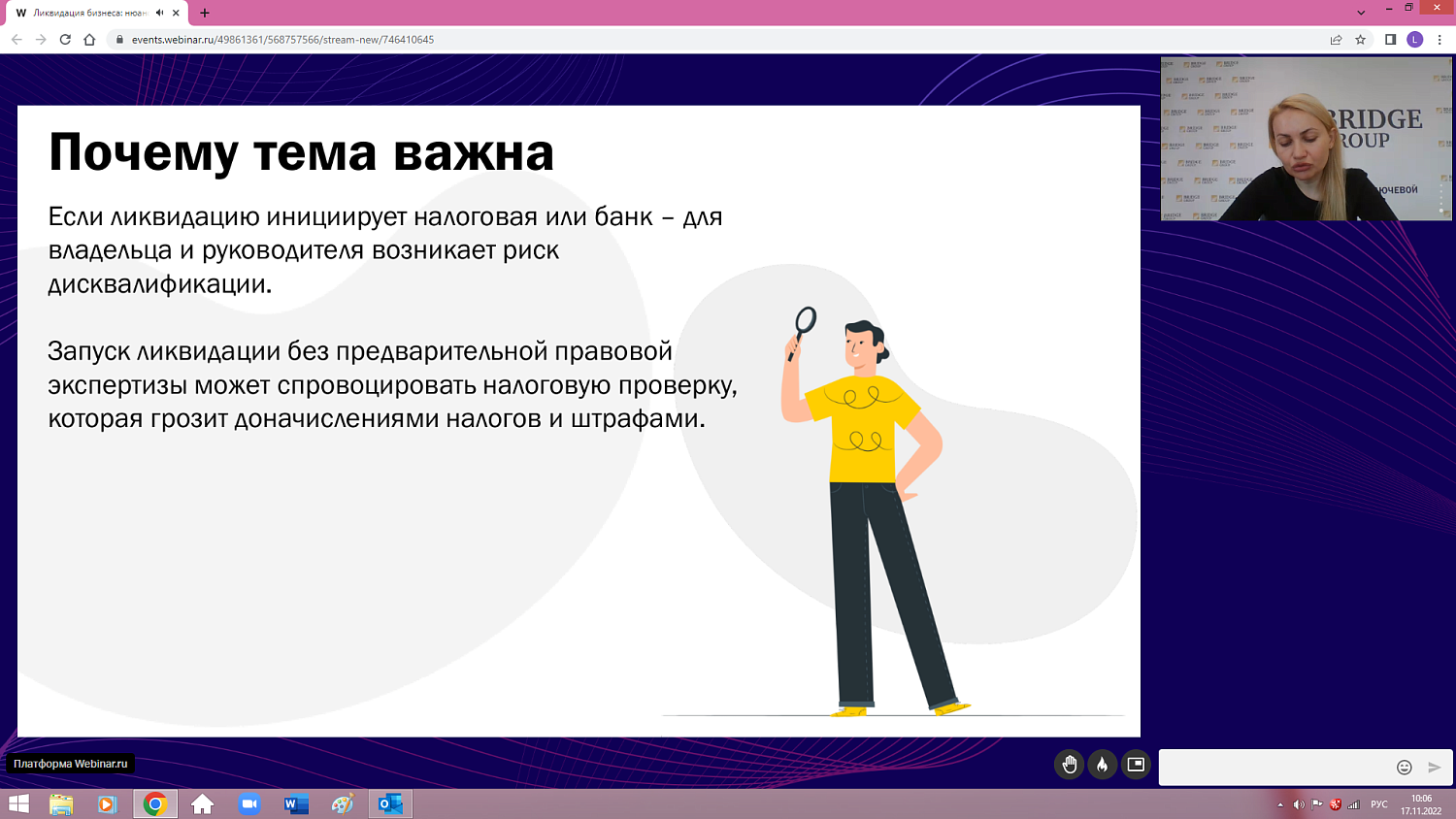Expand hidden system tray icons
The height and width of the screenshot is (819, 1456).
(1282, 803)
